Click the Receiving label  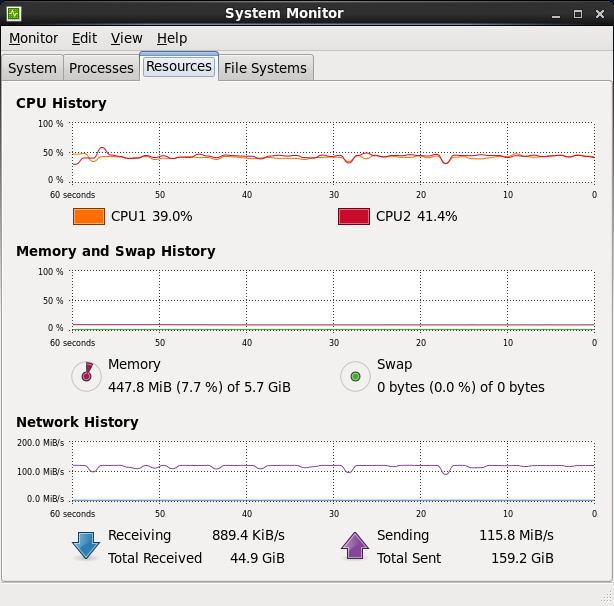pos(139,535)
